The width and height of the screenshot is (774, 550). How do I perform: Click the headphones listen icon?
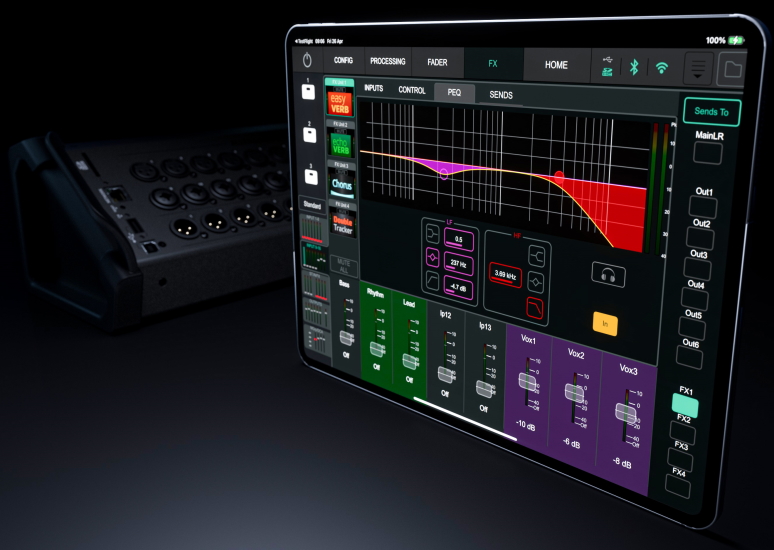click(604, 273)
